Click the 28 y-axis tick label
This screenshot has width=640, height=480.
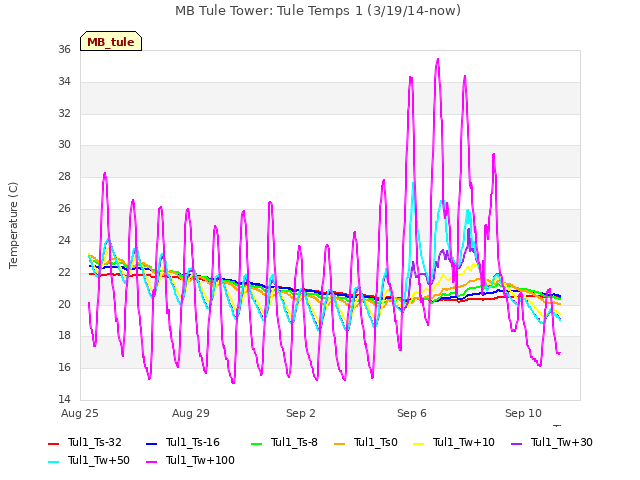(64, 176)
